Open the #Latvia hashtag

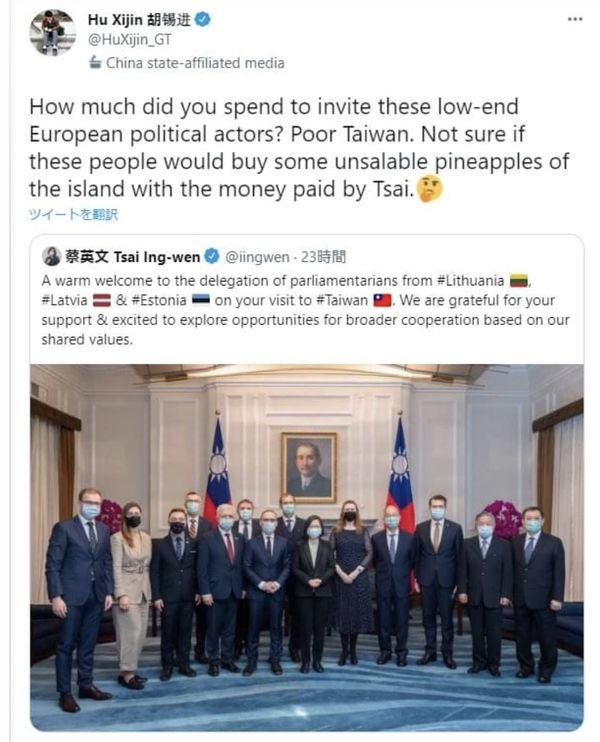pos(64,300)
